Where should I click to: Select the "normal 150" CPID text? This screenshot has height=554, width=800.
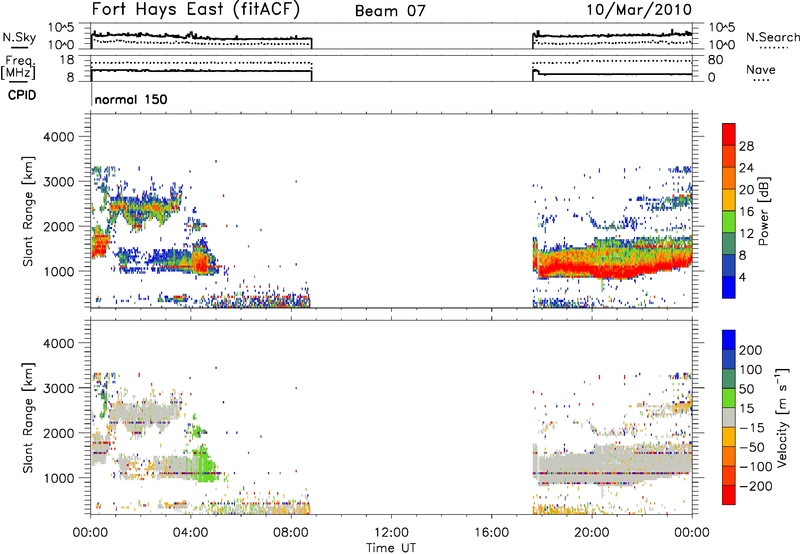131,99
